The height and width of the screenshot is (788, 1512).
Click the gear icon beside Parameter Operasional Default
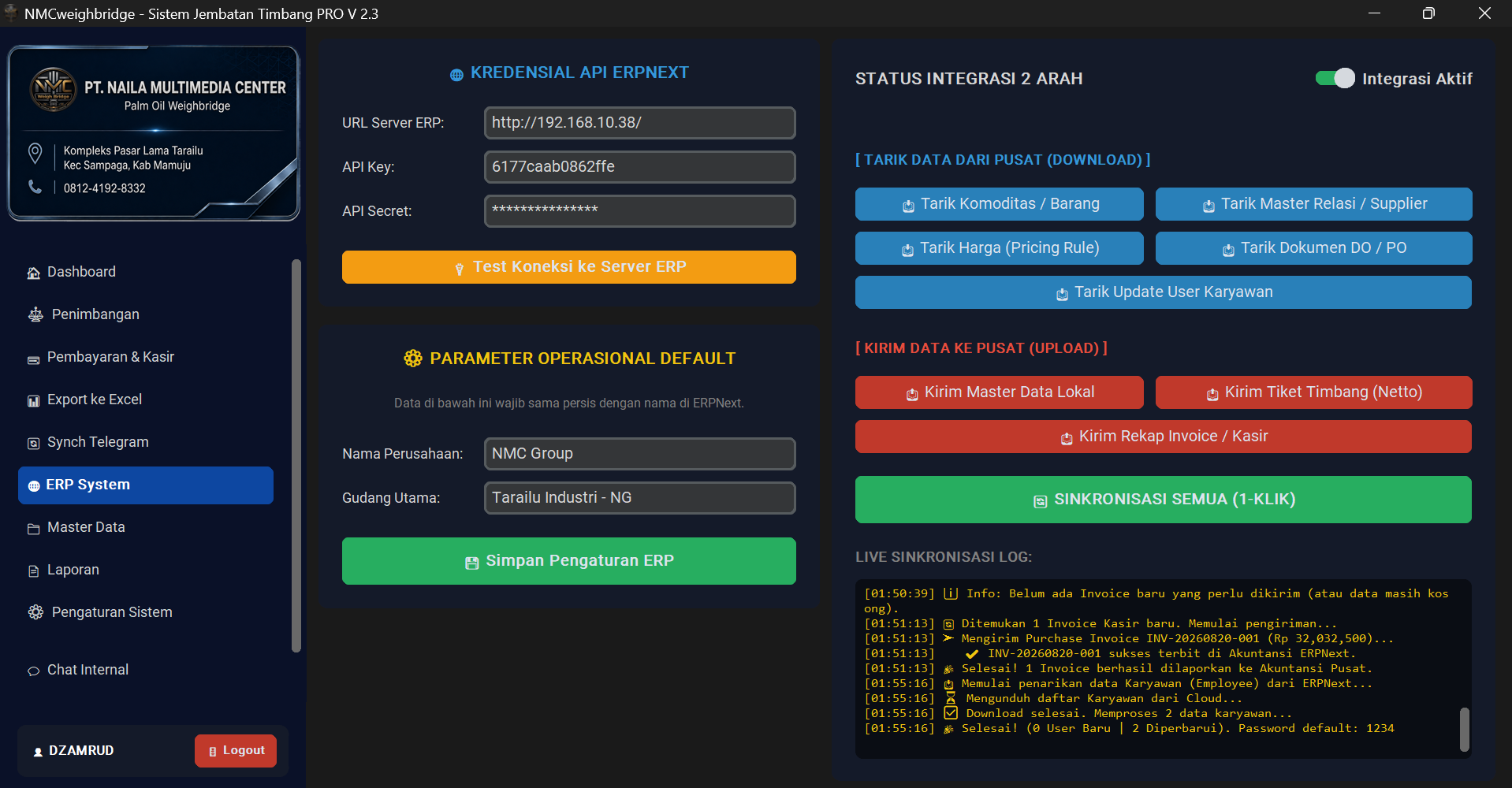point(413,359)
